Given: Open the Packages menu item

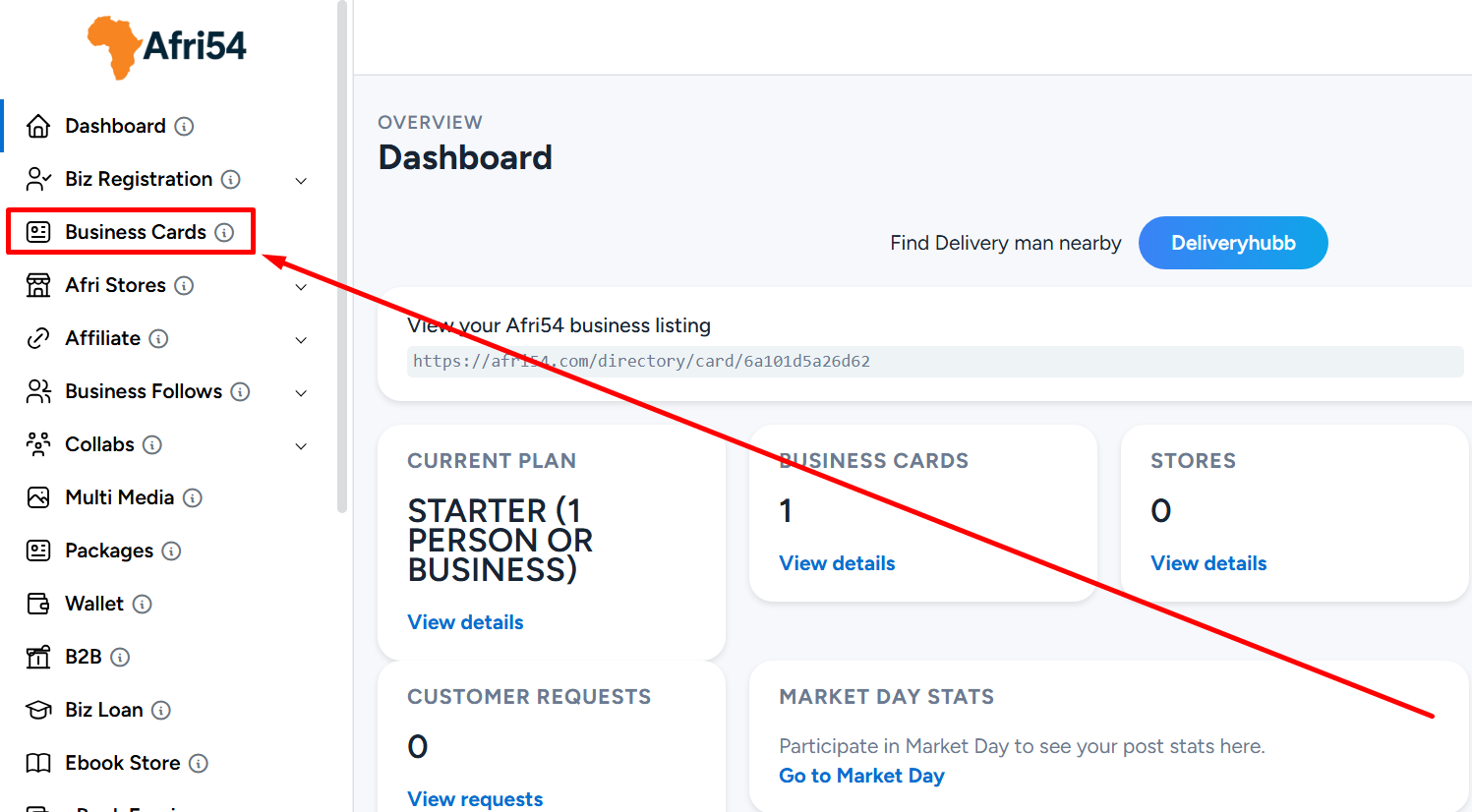Looking at the screenshot, I should [109, 551].
